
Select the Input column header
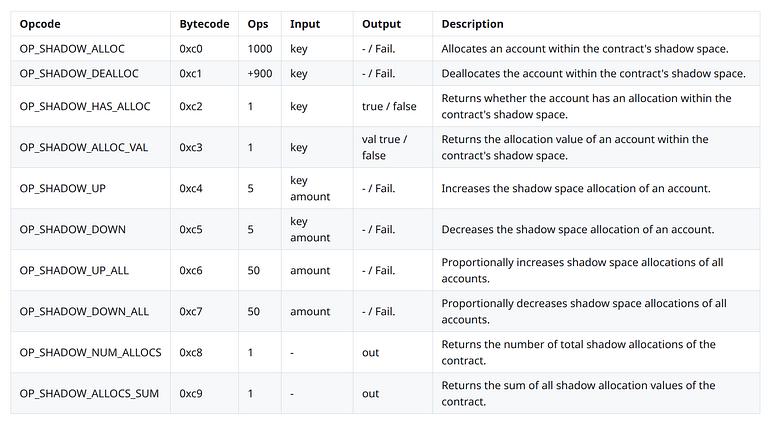(x=305, y=24)
